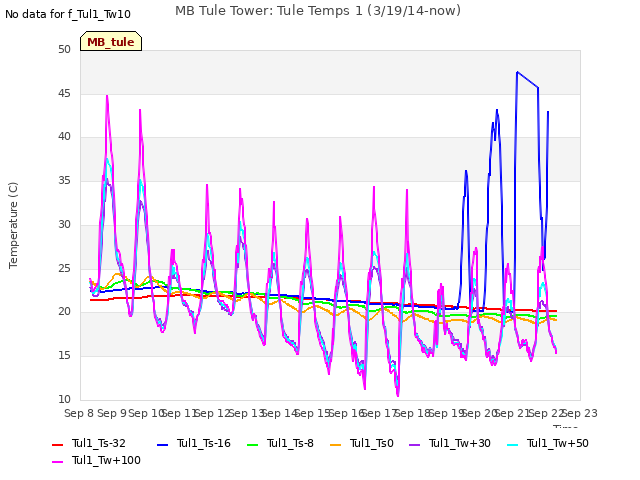Click the magenta peak near 45 degrees
640x480 pixels.
[x=107, y=96]
